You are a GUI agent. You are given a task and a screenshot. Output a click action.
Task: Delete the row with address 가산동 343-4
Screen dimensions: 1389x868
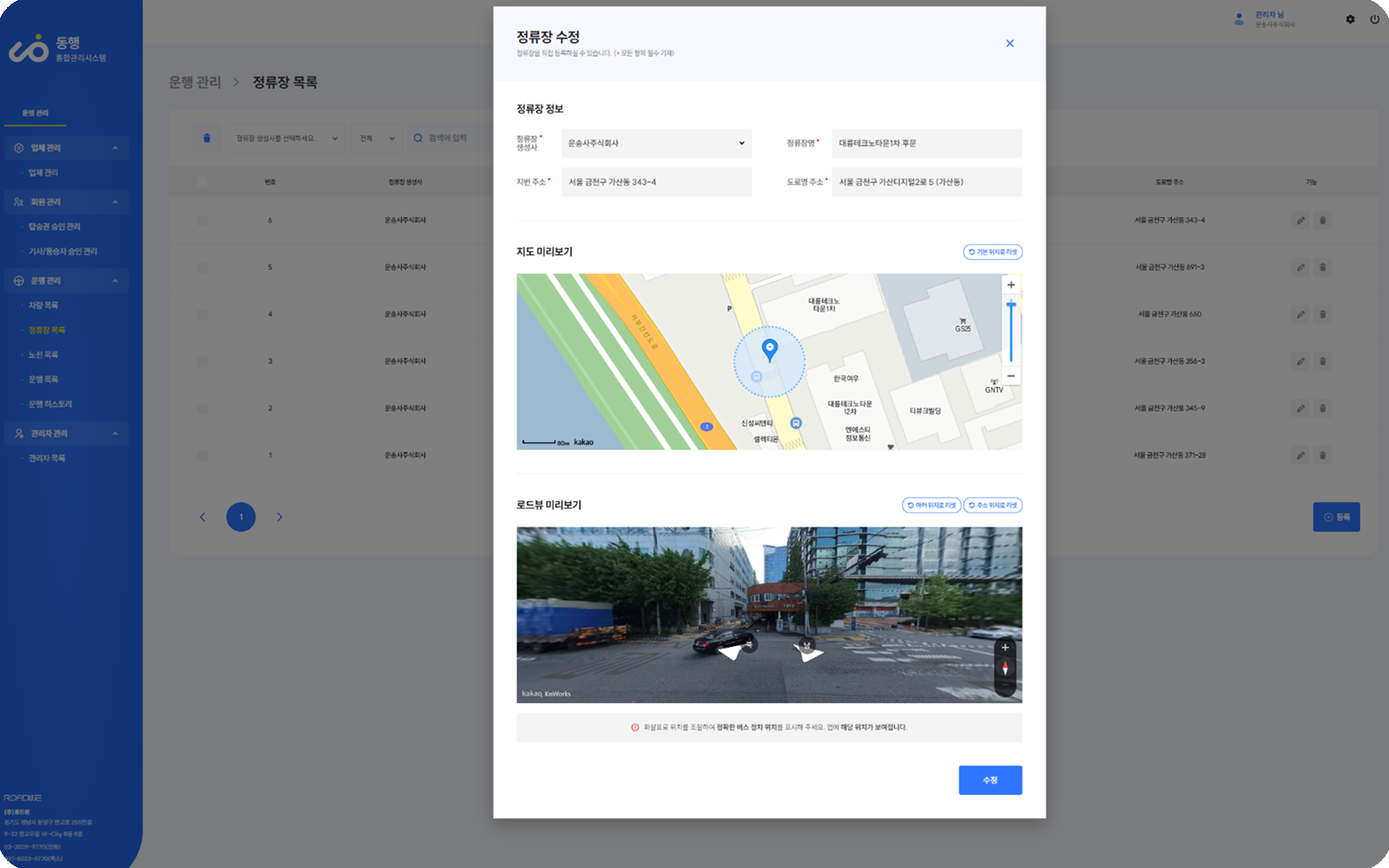tap(1322, 220)
